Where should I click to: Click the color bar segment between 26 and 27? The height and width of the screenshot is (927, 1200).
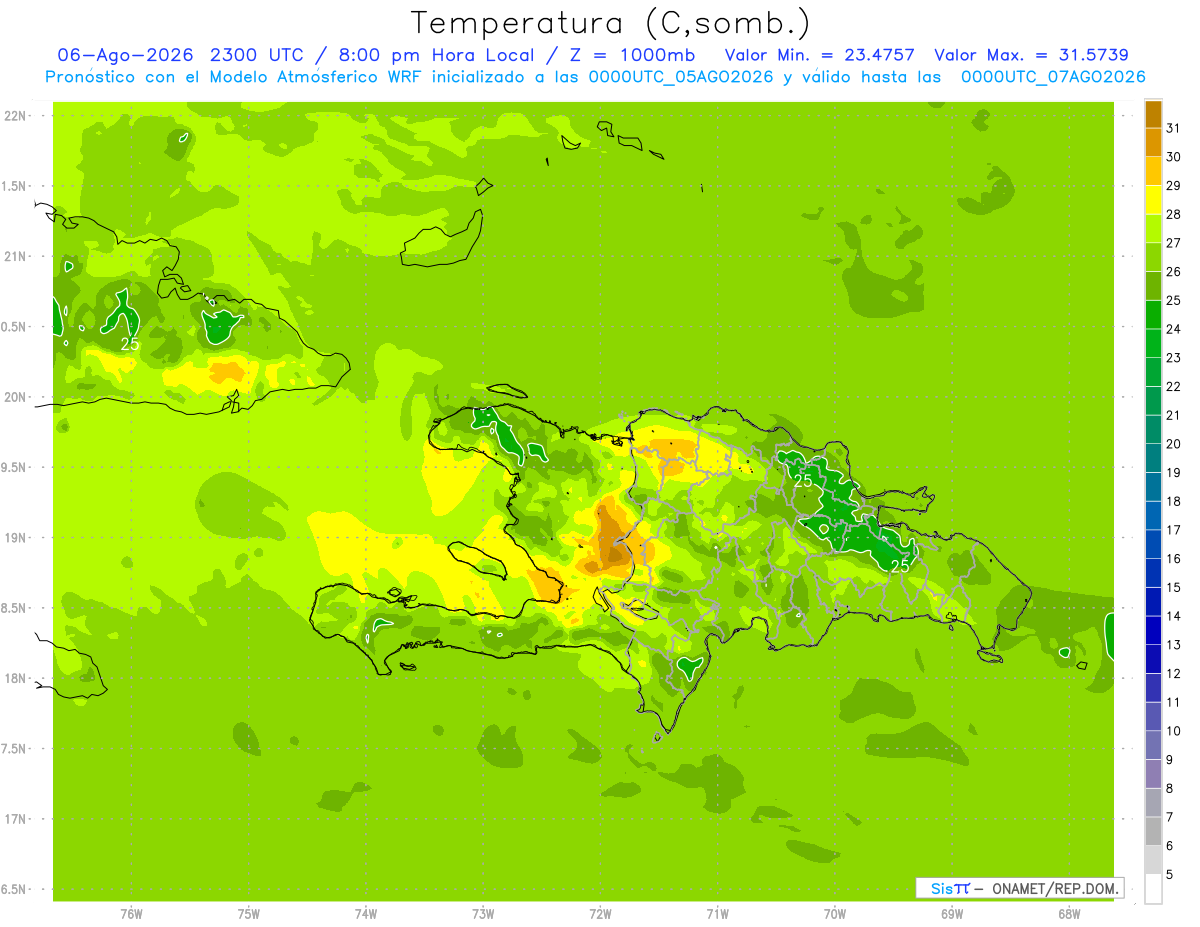(1153, 257)
